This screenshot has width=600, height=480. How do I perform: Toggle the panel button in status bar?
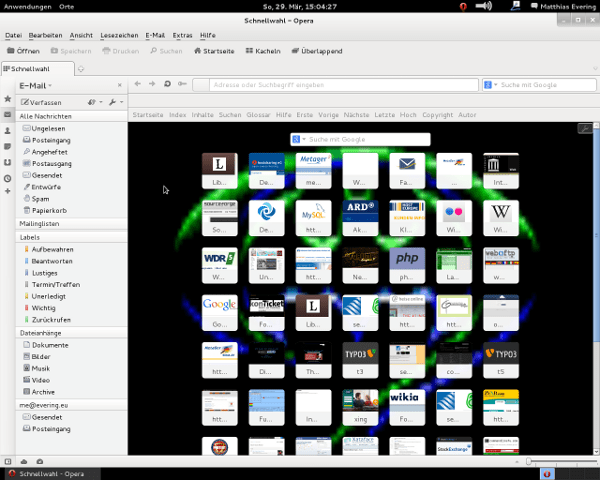tap(8, 462)
